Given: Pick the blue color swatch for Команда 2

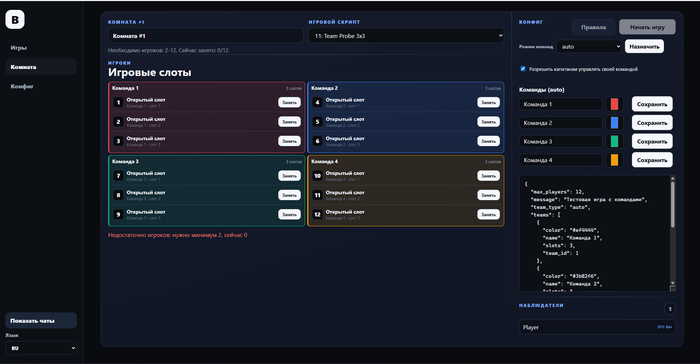Looking at the screenshot, I should coord(614,123).
